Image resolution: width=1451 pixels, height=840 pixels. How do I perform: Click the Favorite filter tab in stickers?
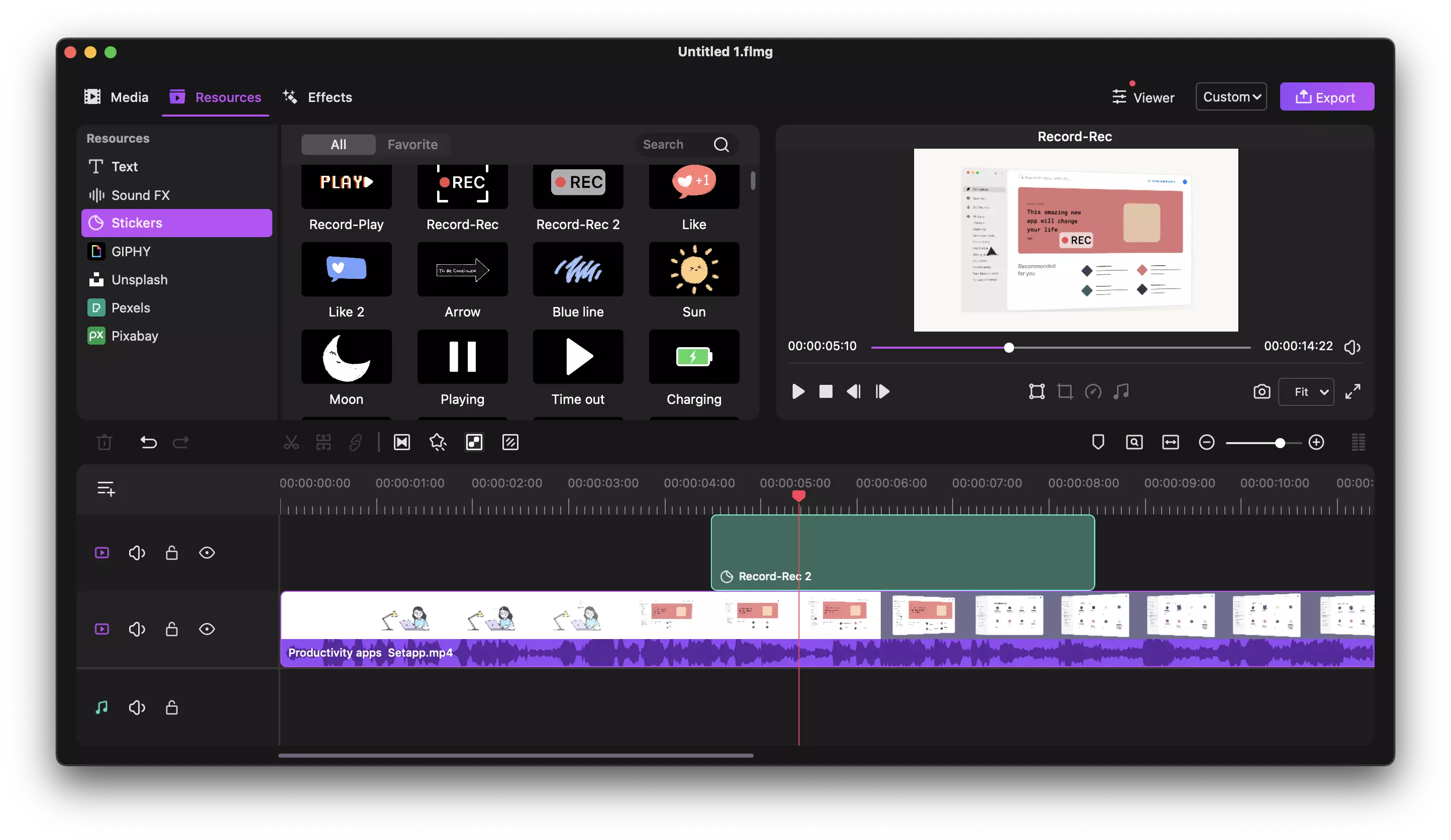coord(413,144)
